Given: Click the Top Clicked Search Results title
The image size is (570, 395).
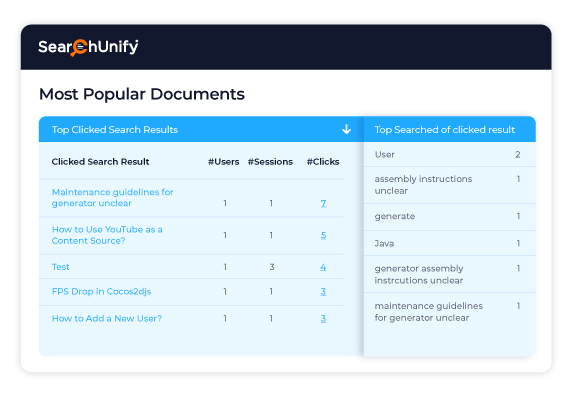Looking at the screenshot, I should point(115,130).
